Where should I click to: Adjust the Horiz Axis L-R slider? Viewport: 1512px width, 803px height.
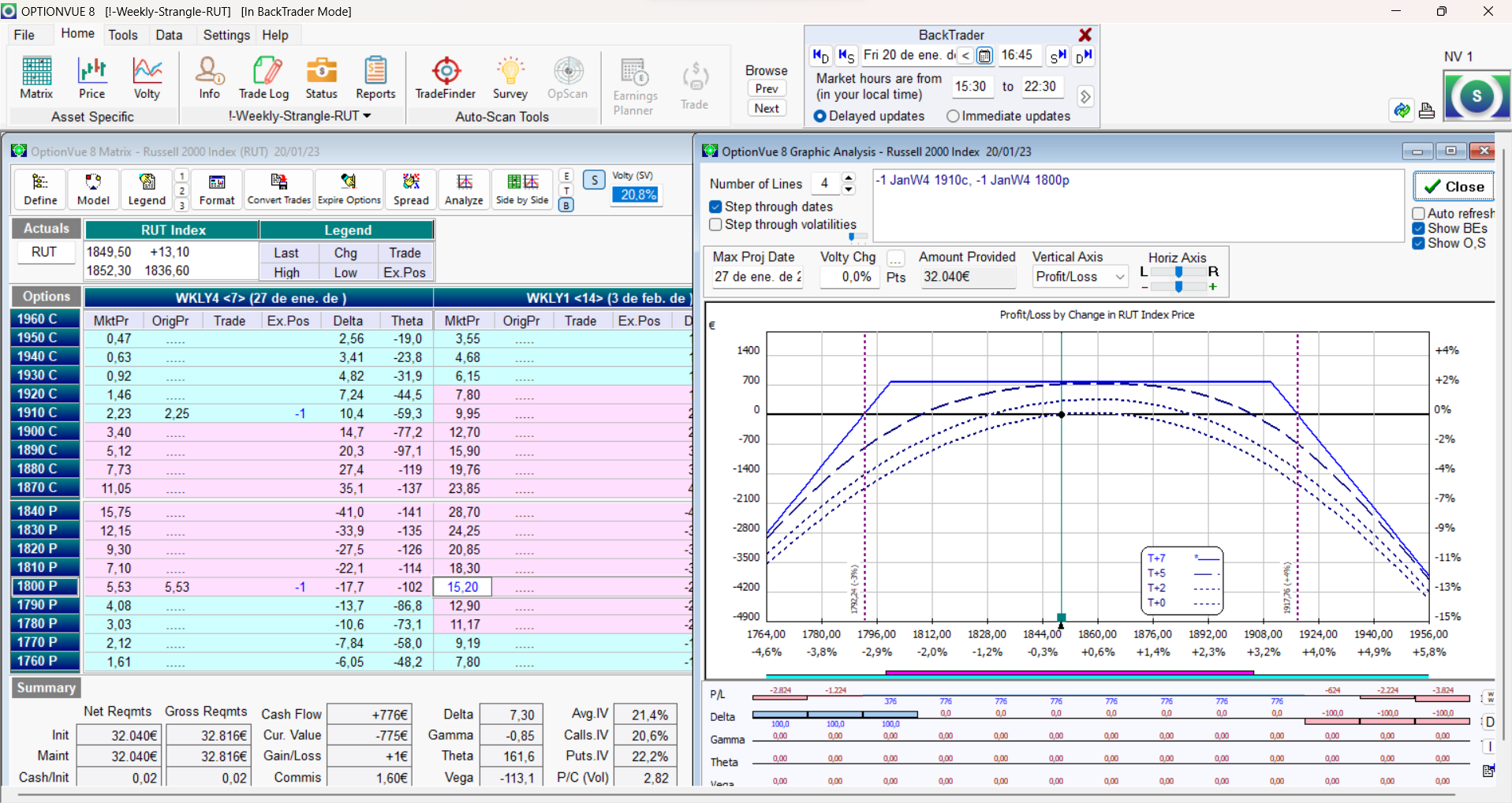(1178, 272)
